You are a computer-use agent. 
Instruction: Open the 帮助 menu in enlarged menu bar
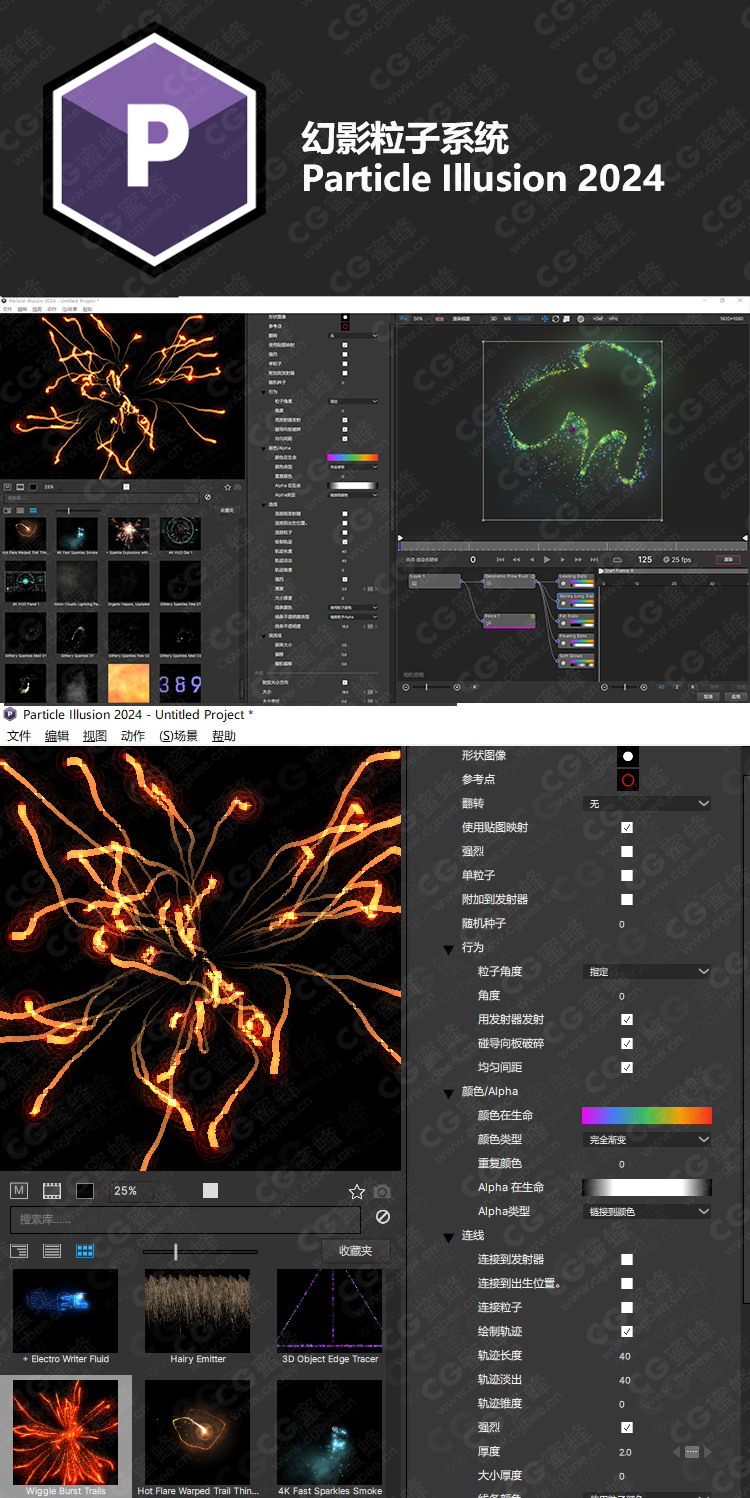[x=224, y=736]
